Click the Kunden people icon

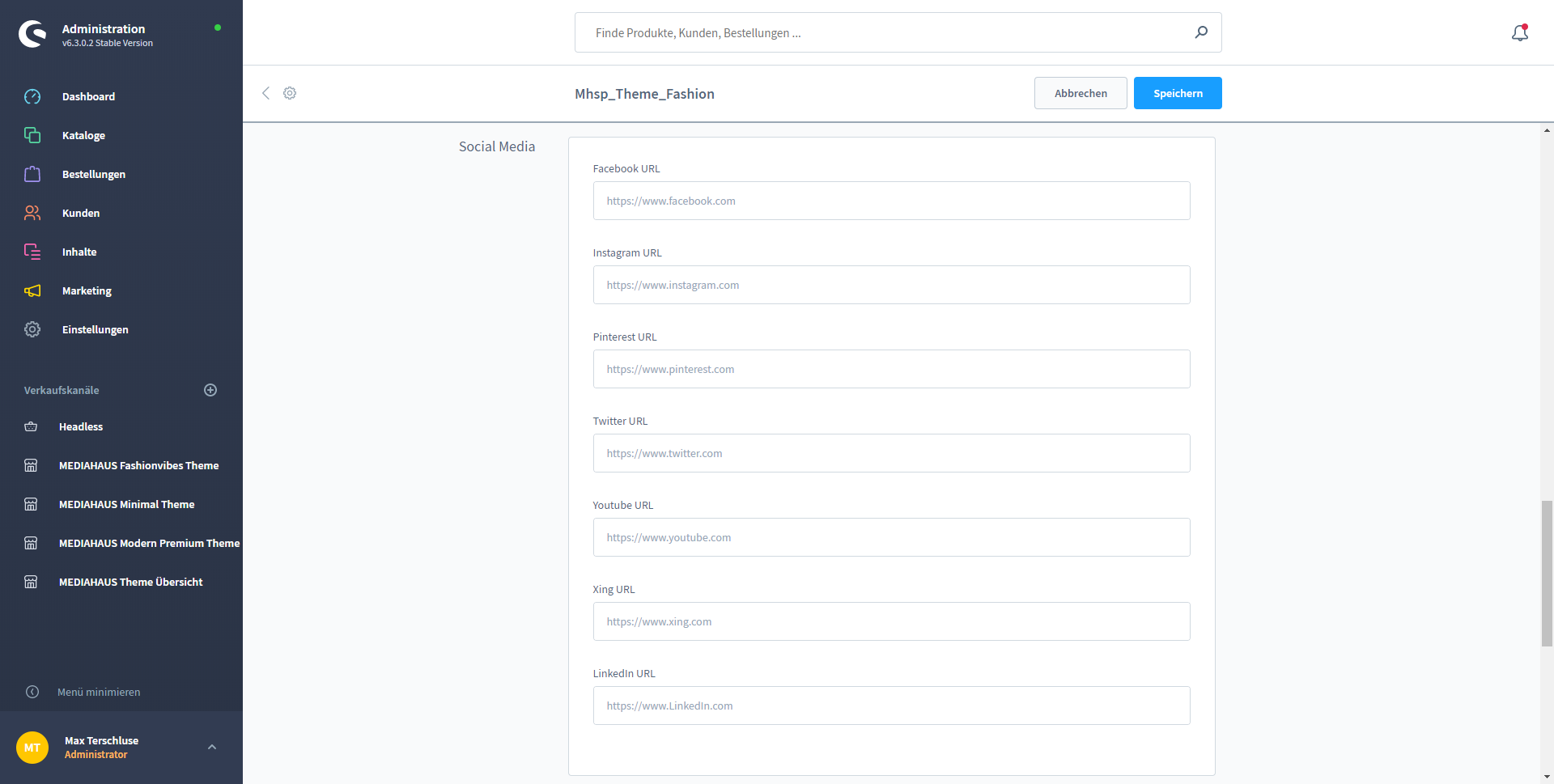[32, 213]
